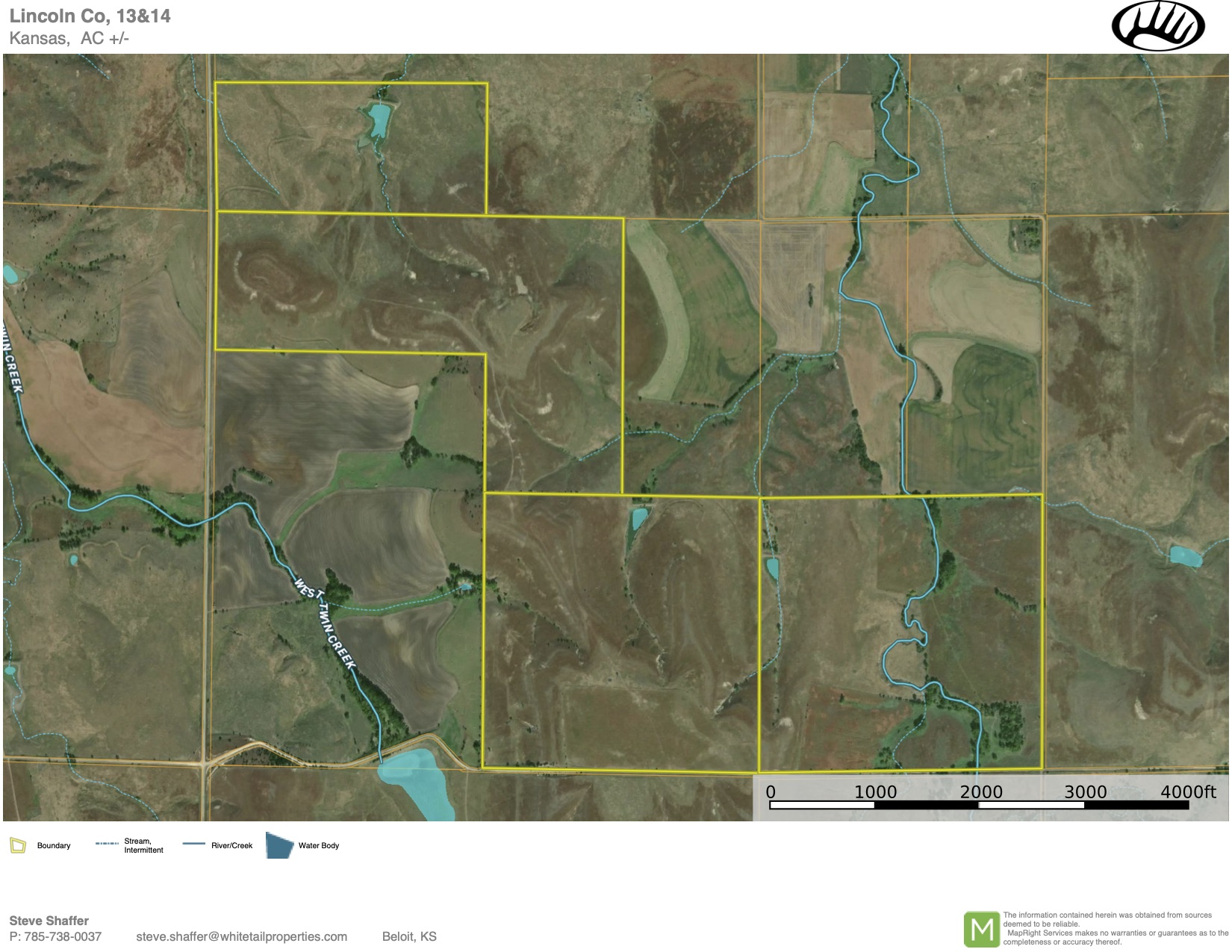
Task: Click the Lincoln Co, 13&14 title
Action: pos(90,16)
